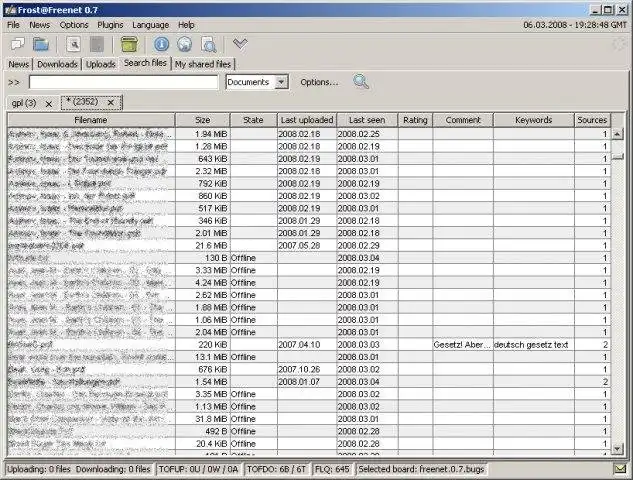The height and width of the screenshot is (480, 633).
Task: Click the document-with-magnifier toolbar icon
Action: [x=208, y=44]
